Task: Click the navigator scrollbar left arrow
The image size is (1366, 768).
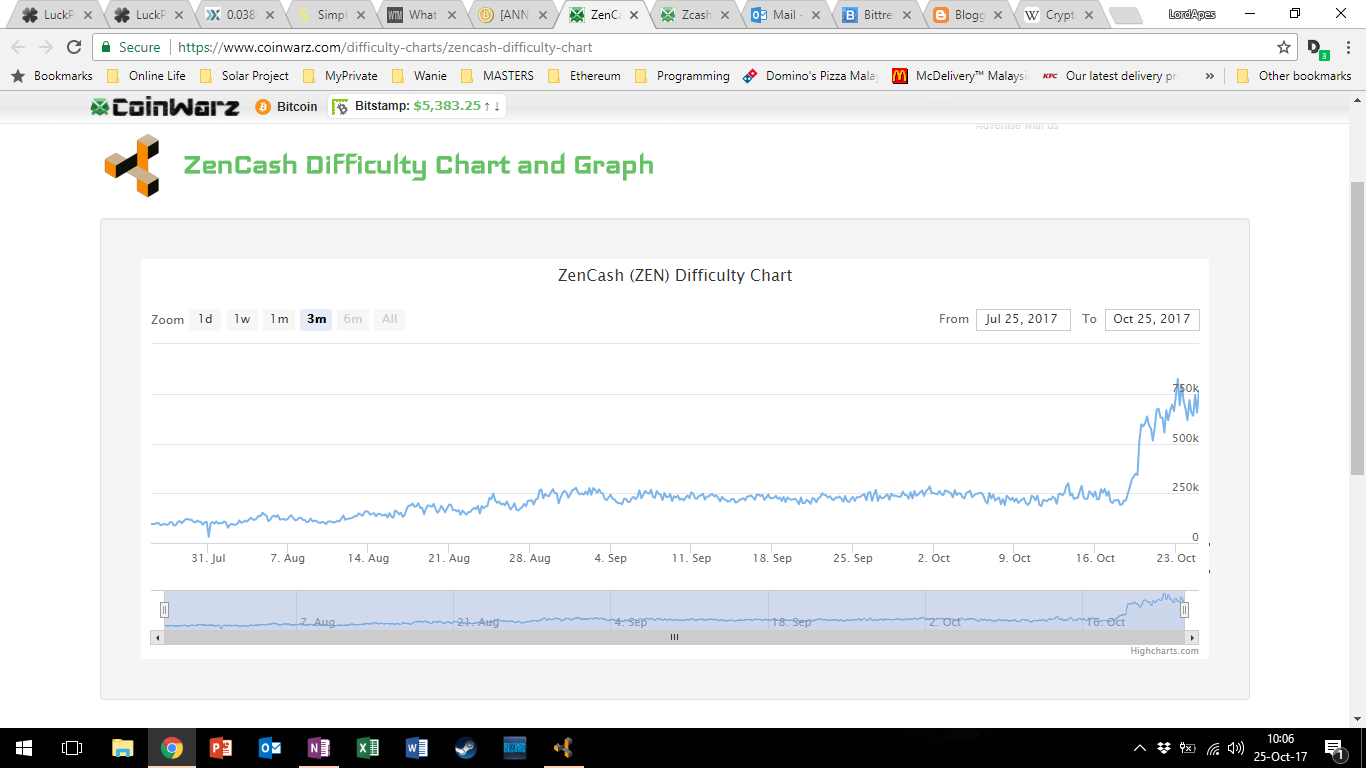Action: (x=157, y=637)
